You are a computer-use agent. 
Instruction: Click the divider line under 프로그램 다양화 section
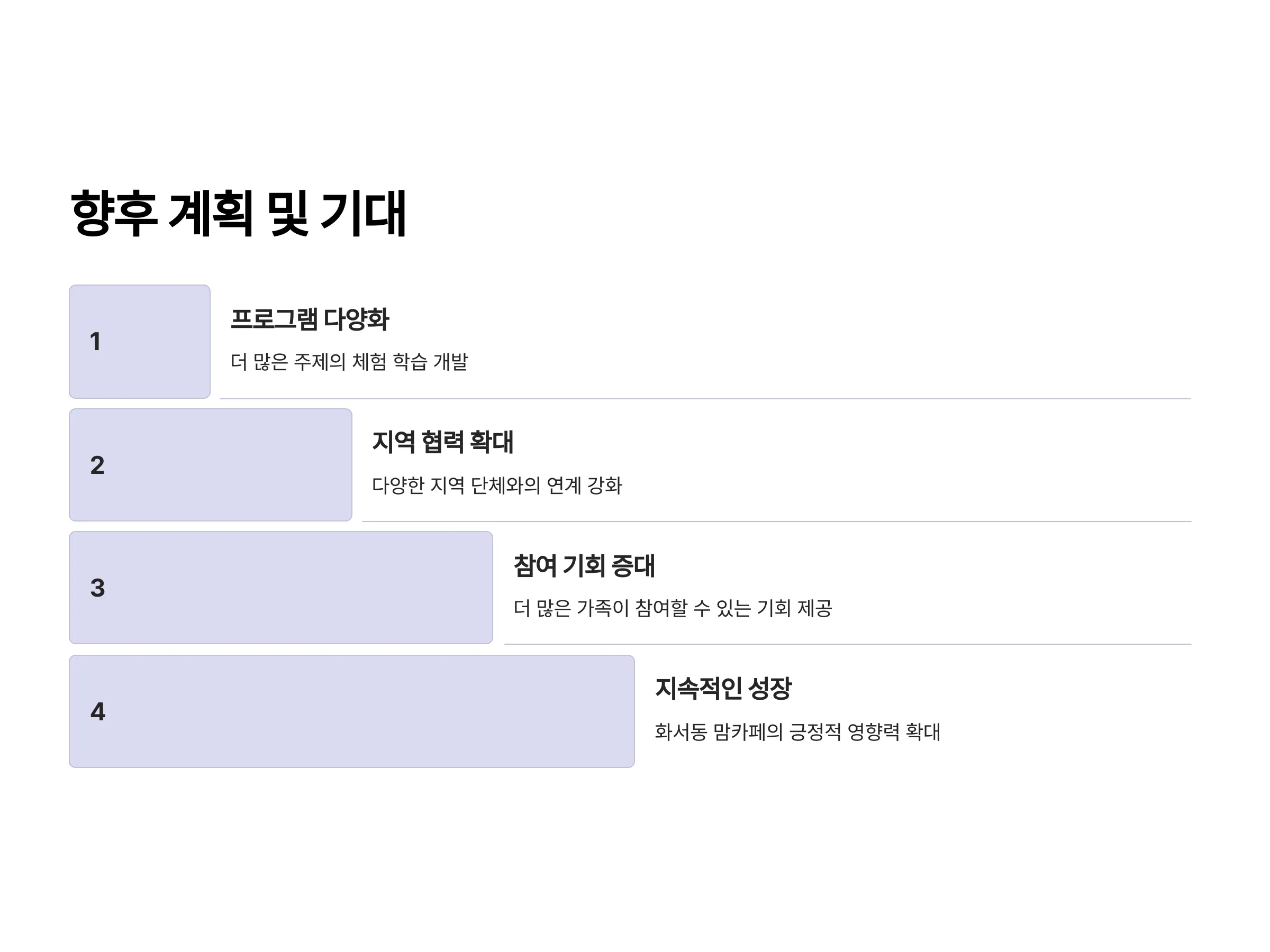[x=705, y=398]
